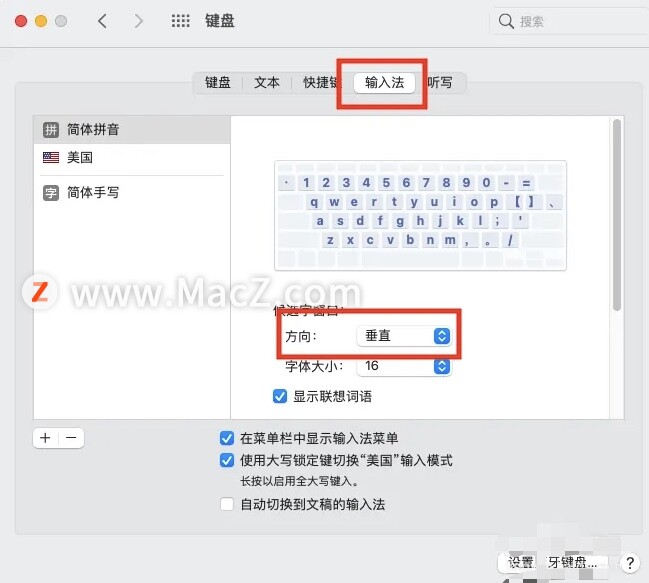Select 简体手写 input source

pos(132,193)
